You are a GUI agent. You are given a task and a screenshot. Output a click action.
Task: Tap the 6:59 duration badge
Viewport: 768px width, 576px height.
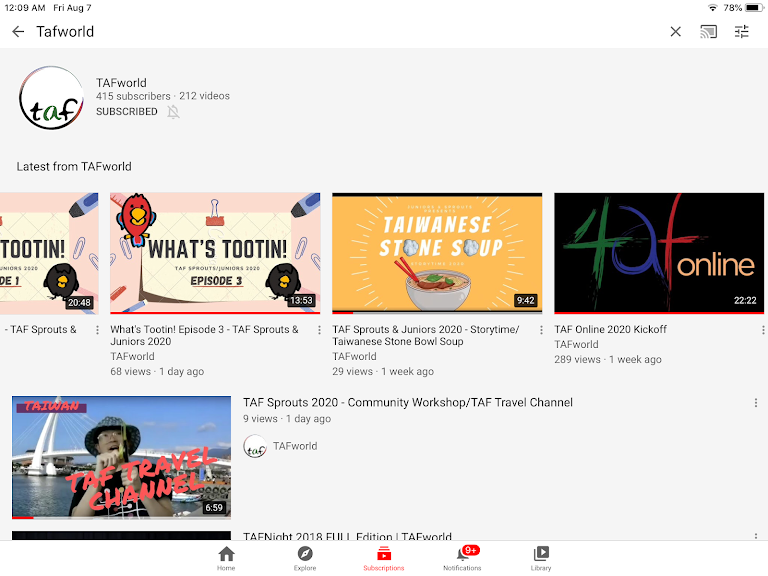[214, 507]
